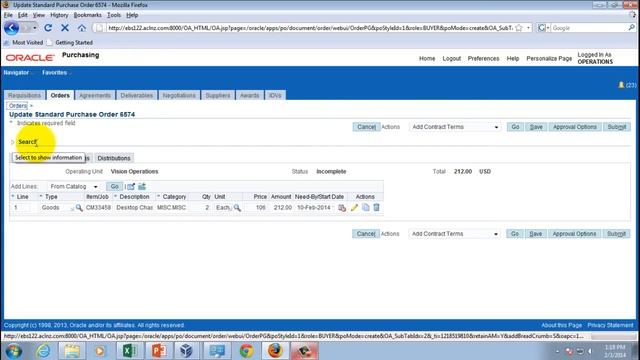Screen dimensions: 640x360
Task: Duplicate line 1 with the copy icon
Action: coord(365,207)
